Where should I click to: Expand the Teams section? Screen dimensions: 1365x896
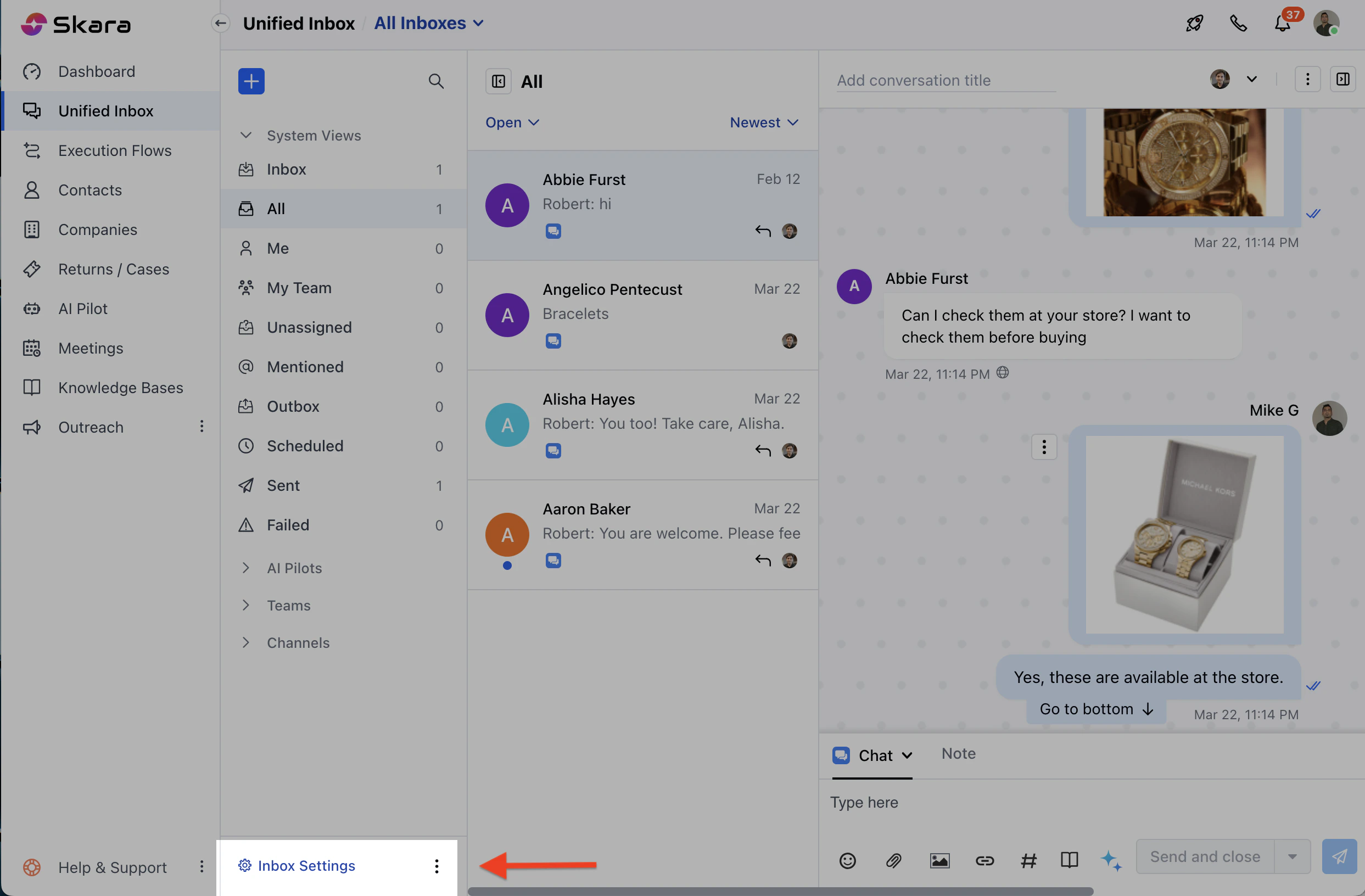[x=288, y=605]
